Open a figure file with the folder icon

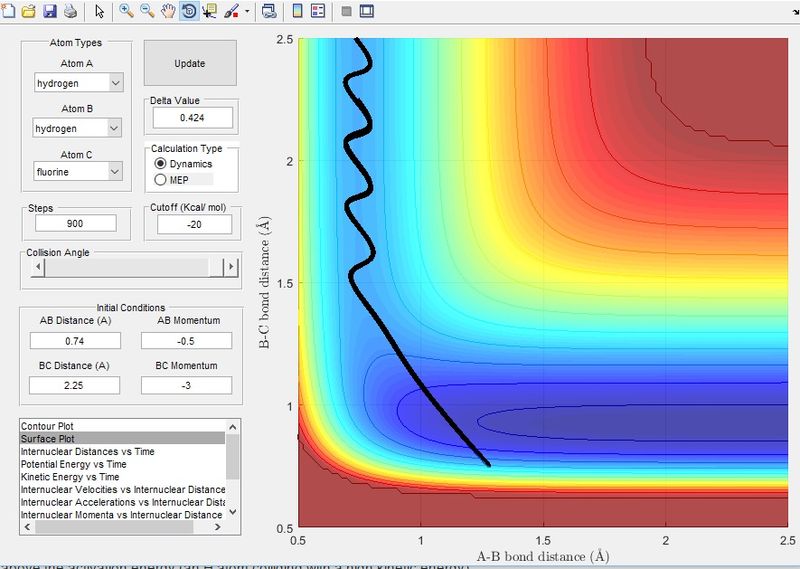coord(29,11)
